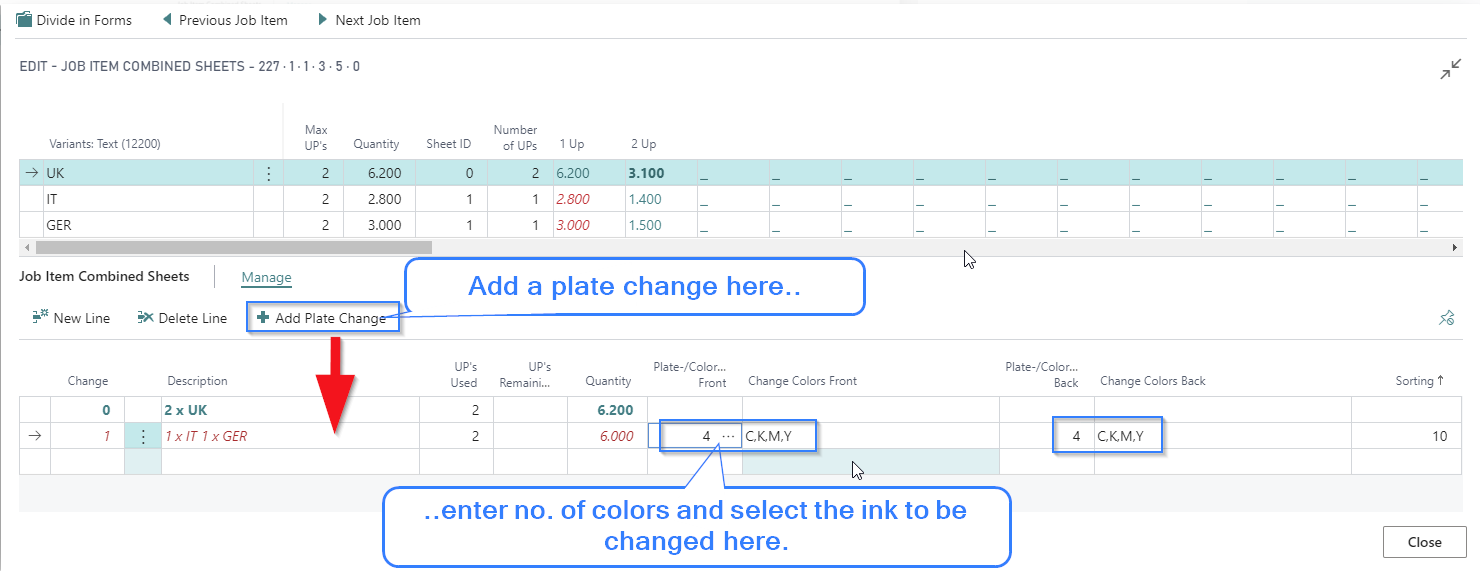Sort by the Sorting column header
The image size is (1480, 571).
(1420, 381)
